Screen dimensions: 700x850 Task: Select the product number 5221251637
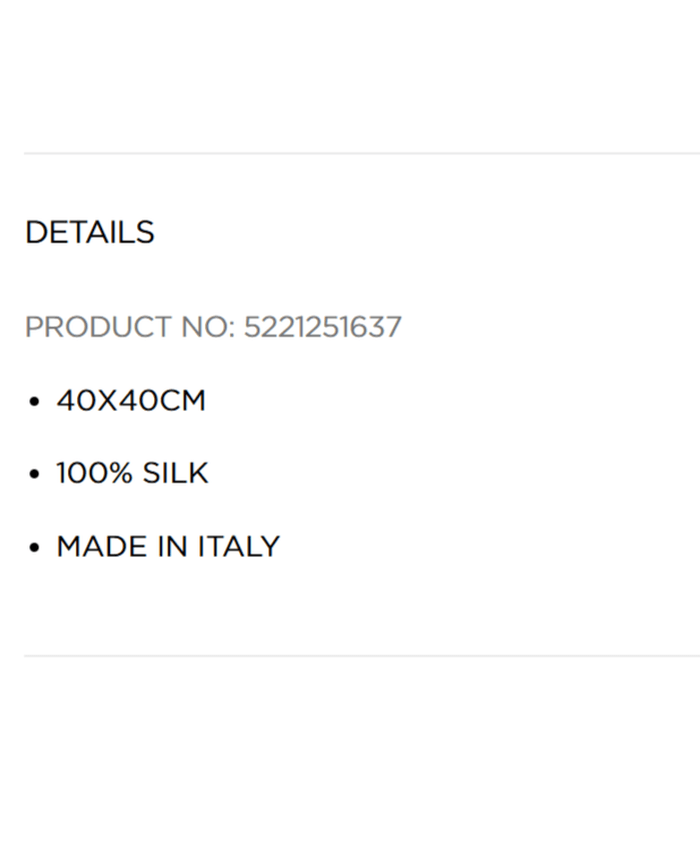[x=322, y=327]
